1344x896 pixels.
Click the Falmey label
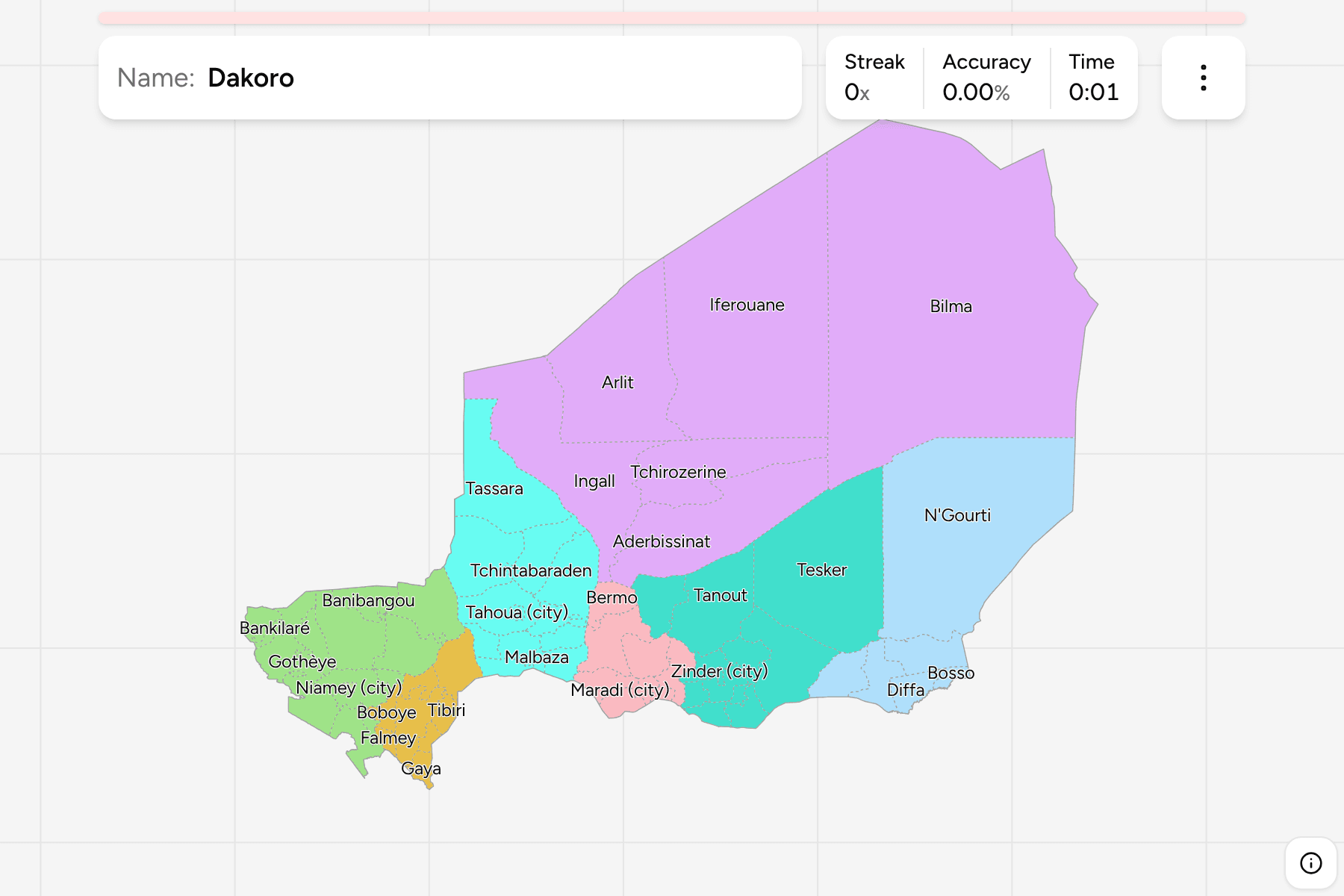(x=388, y=738)
